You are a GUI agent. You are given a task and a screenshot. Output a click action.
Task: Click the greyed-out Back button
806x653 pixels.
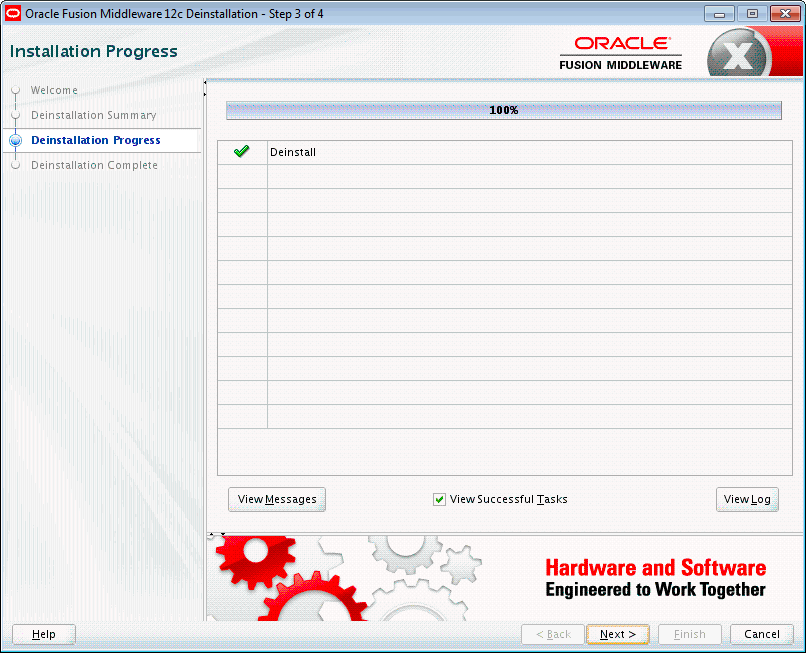553,634
